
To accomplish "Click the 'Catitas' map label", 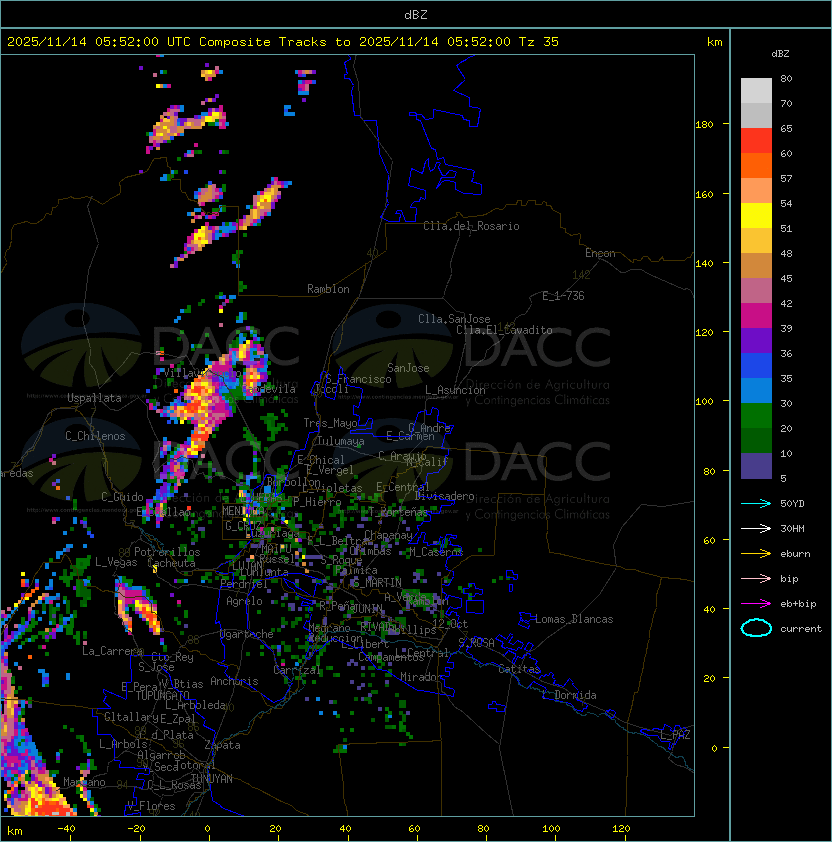I will tap(519, 669).
